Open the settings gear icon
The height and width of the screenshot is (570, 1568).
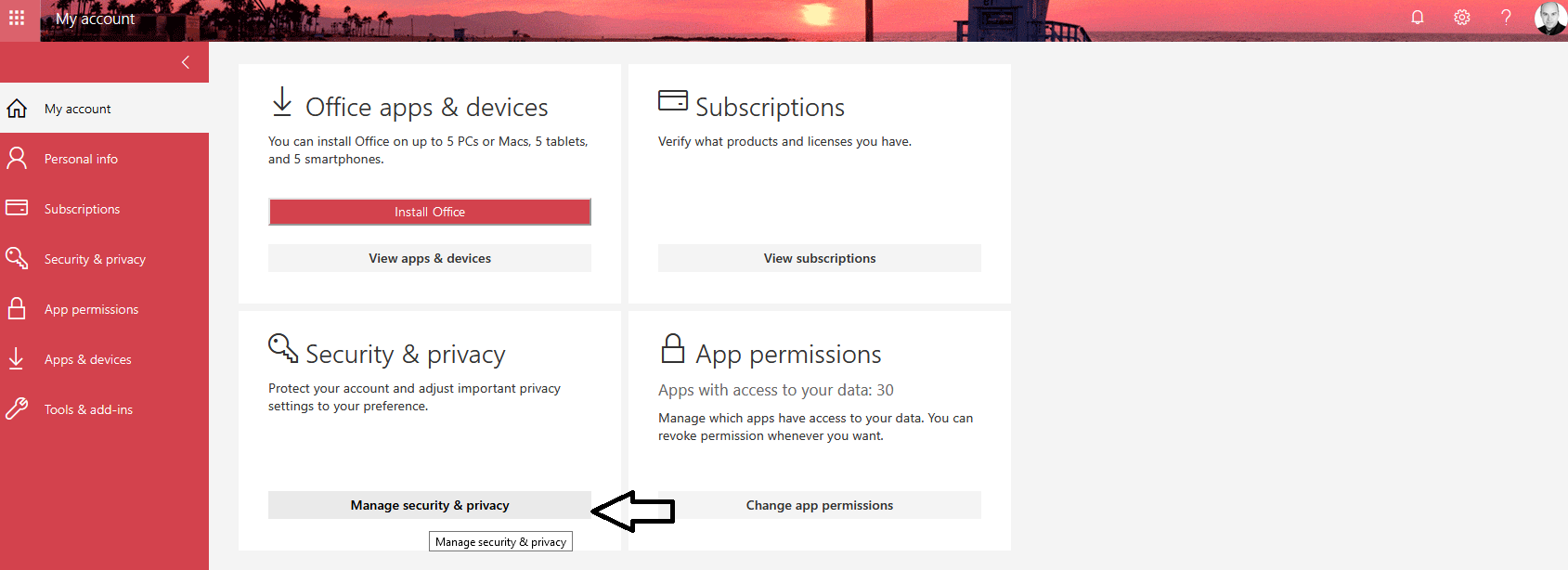[1462, 18]
